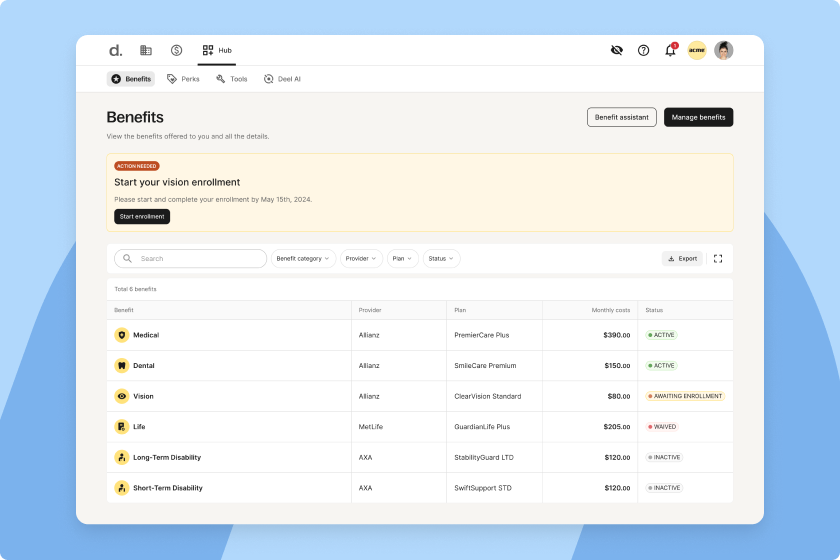The height and width of the screenshot is (560, 840).
Task: Open the Short-Term Disability row
Action: tap(420, 488)
